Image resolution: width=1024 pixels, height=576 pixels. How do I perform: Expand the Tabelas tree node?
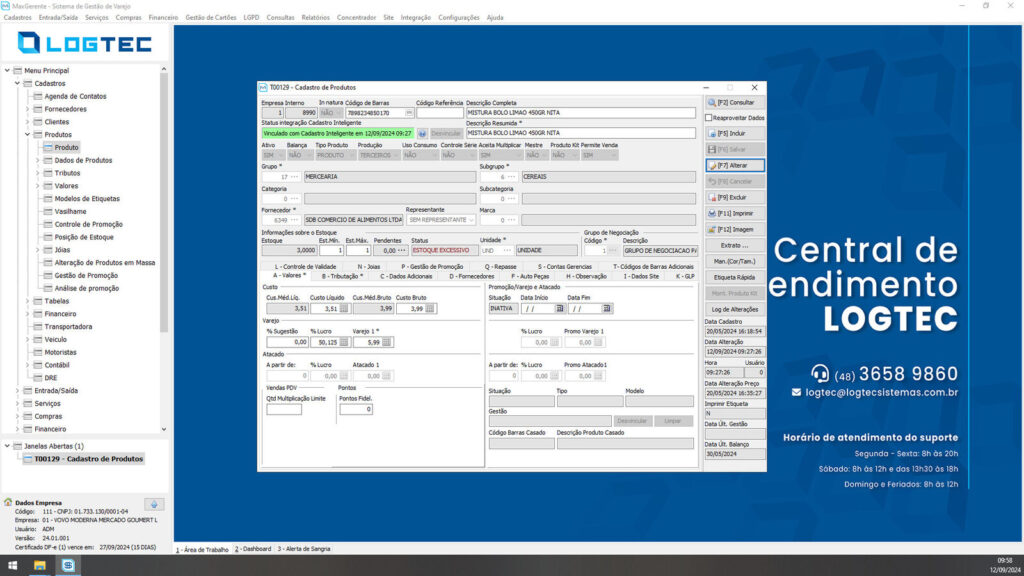point(27,301)
